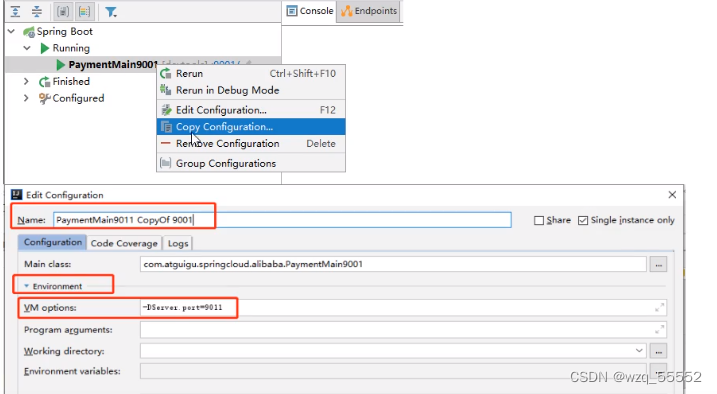Open the Endpoints tab
The height and width of the screenshot is (394, 717).
(369, 11)
